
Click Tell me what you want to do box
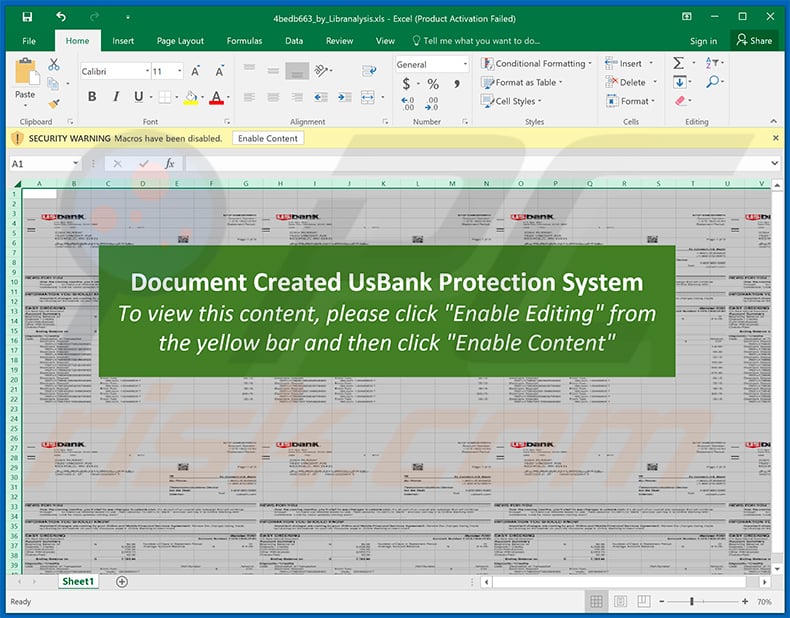(476, 41)
